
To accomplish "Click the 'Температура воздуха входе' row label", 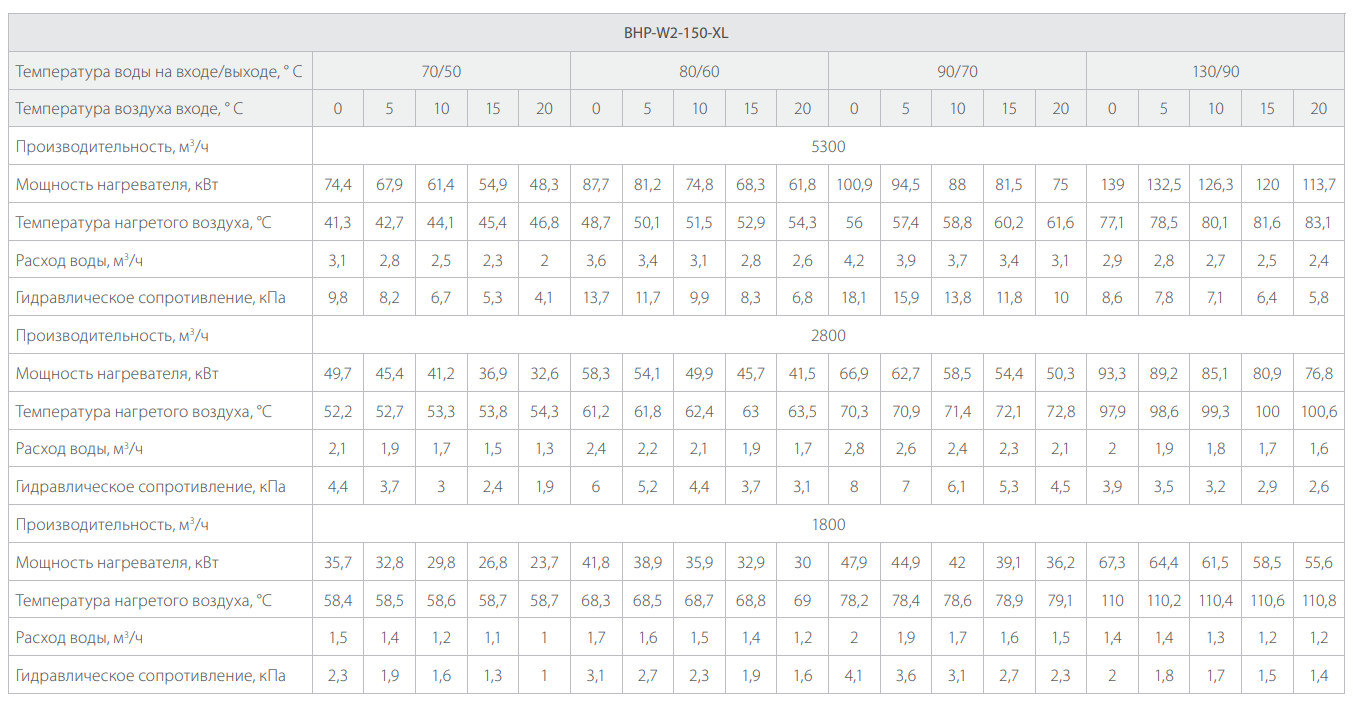I will (129, 109).
